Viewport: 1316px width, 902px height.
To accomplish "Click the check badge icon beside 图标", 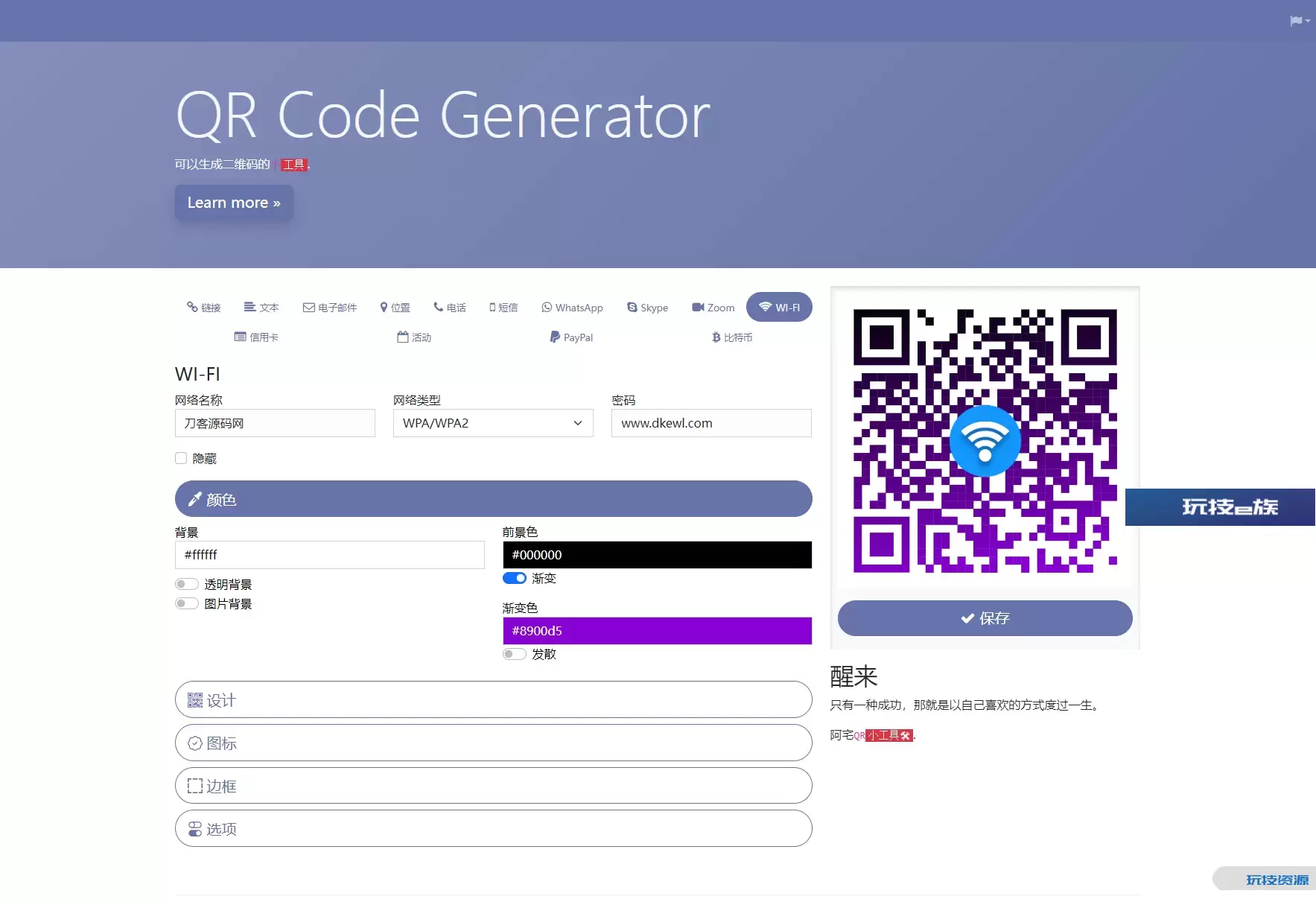I will 195,743.
